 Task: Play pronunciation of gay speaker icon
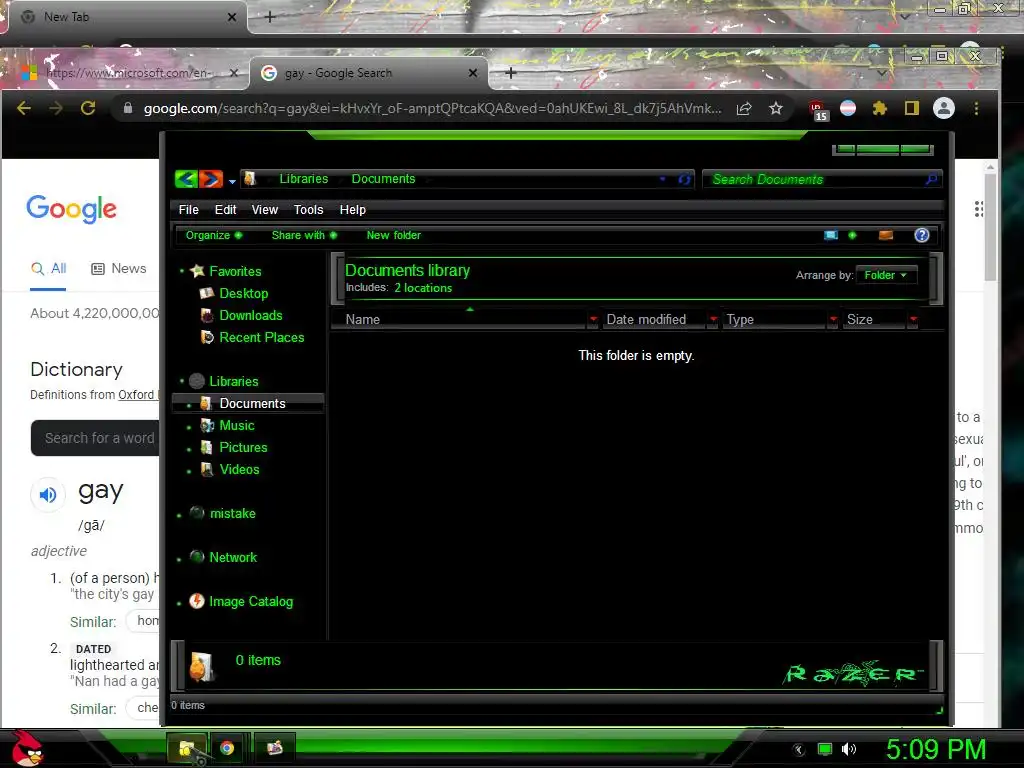tap(48, 495)
